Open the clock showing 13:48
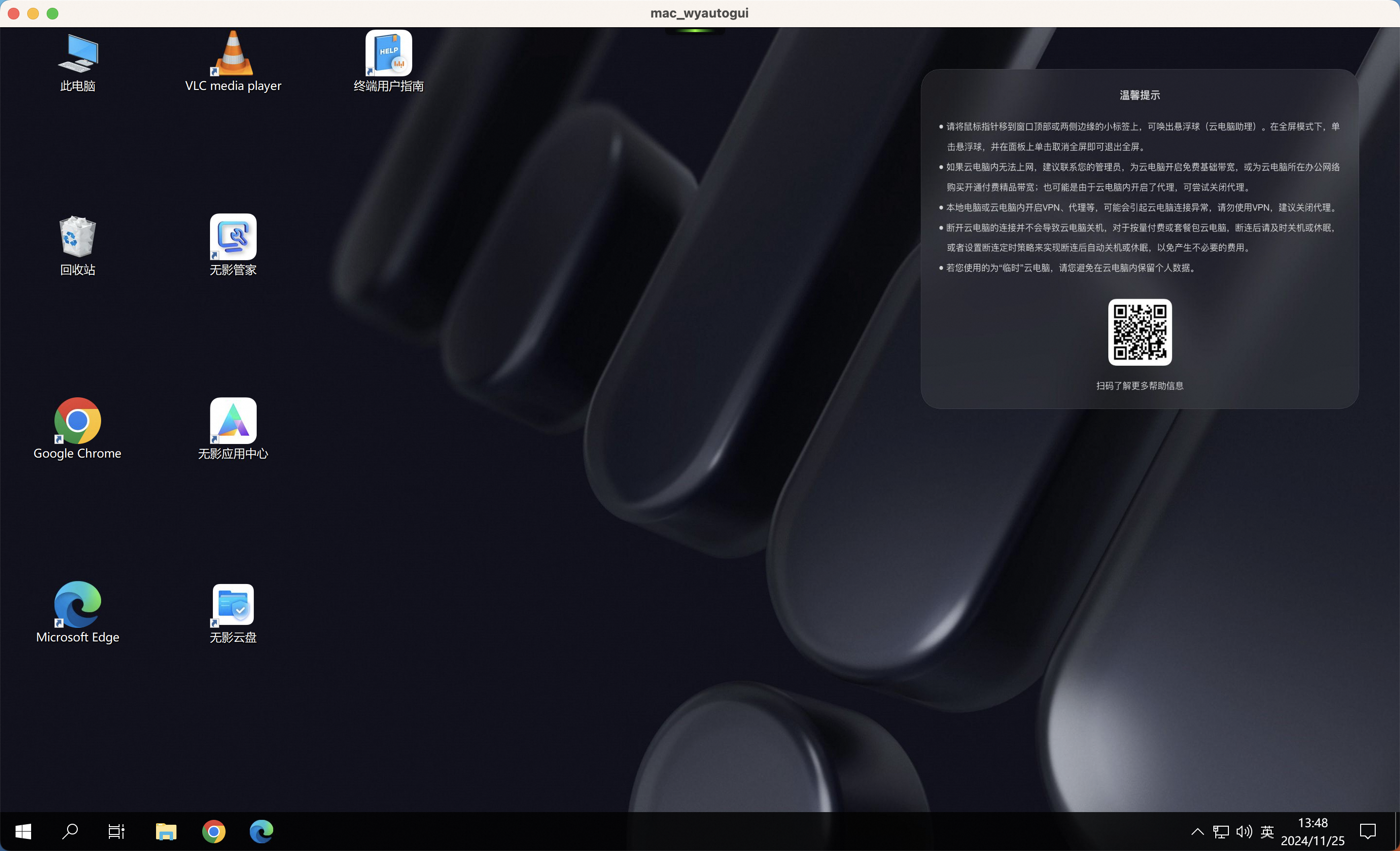Viewport: 1400px width, 851px height. (1312, 832)
